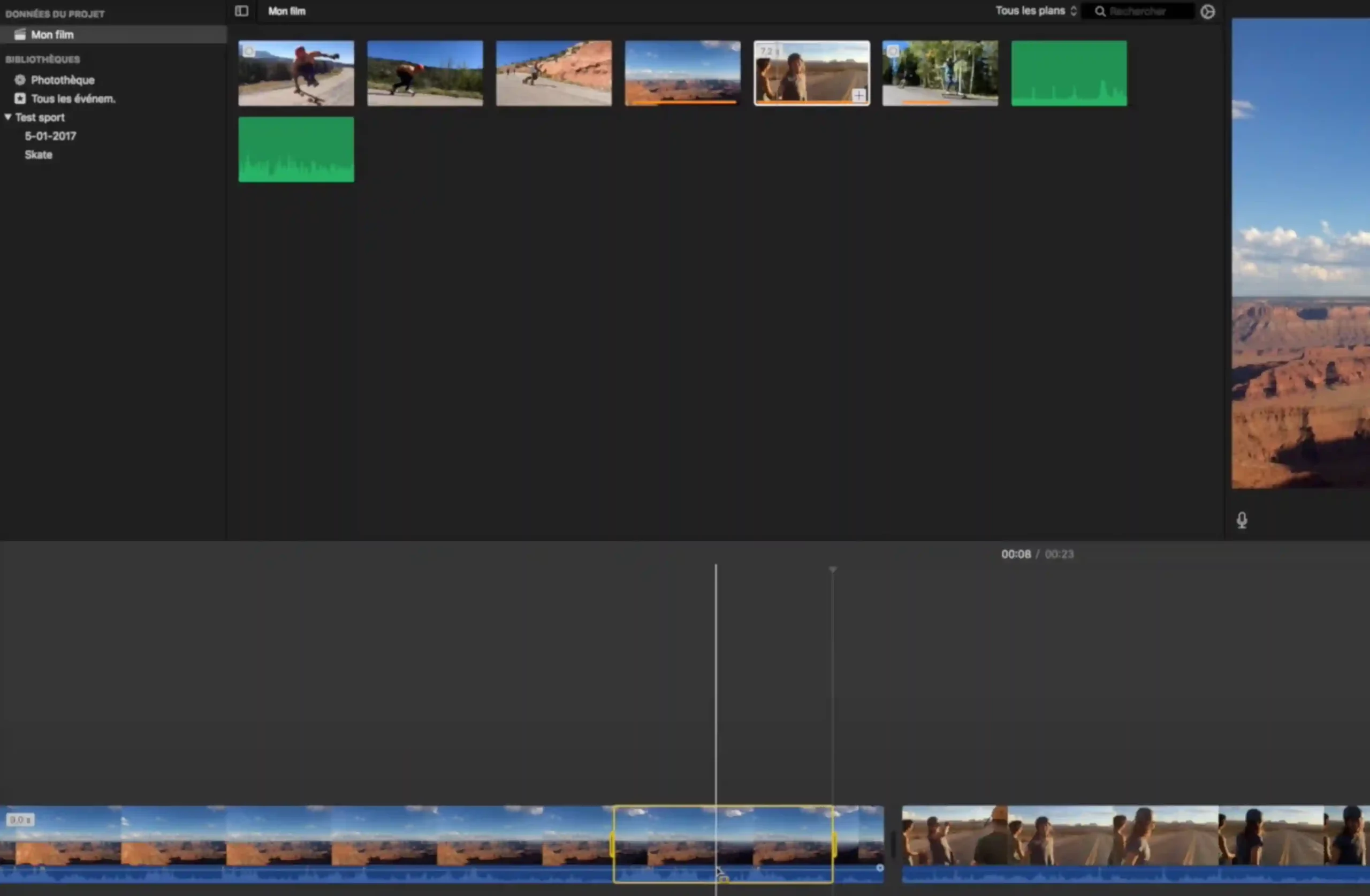Click the film clapboard icon beside Mon film
Image resolution: width=1370 pixels, height=896 pixels.
pos(20,34)
